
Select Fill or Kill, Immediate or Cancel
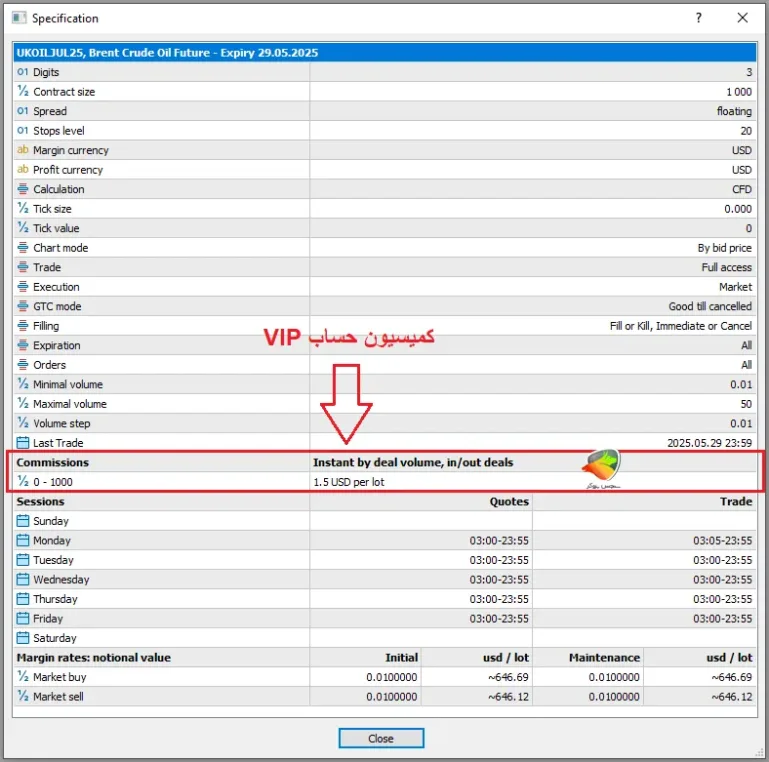pos(681,326)
